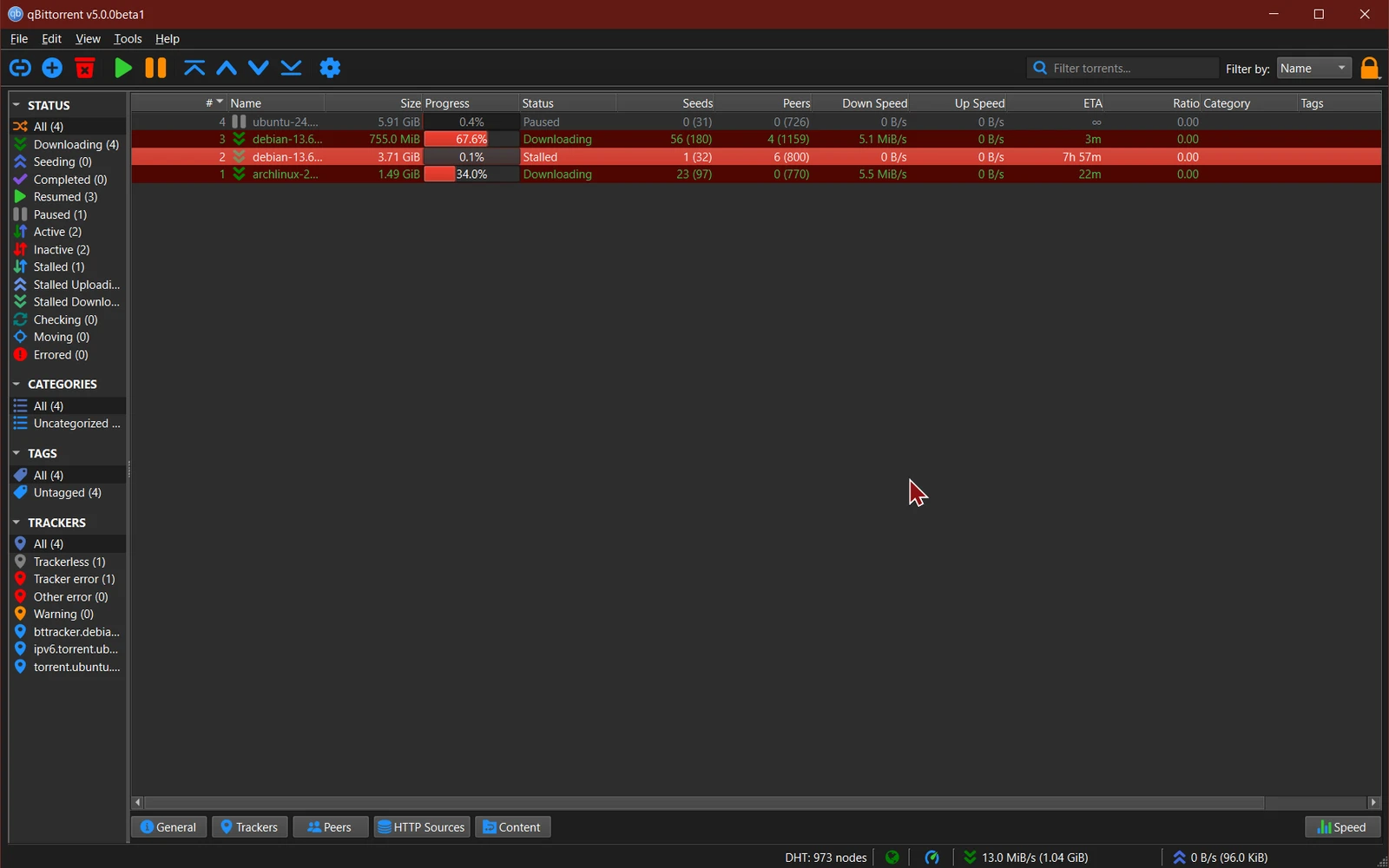
Task: Select Untagged (4) in Tags list
Action: [67, 493]
